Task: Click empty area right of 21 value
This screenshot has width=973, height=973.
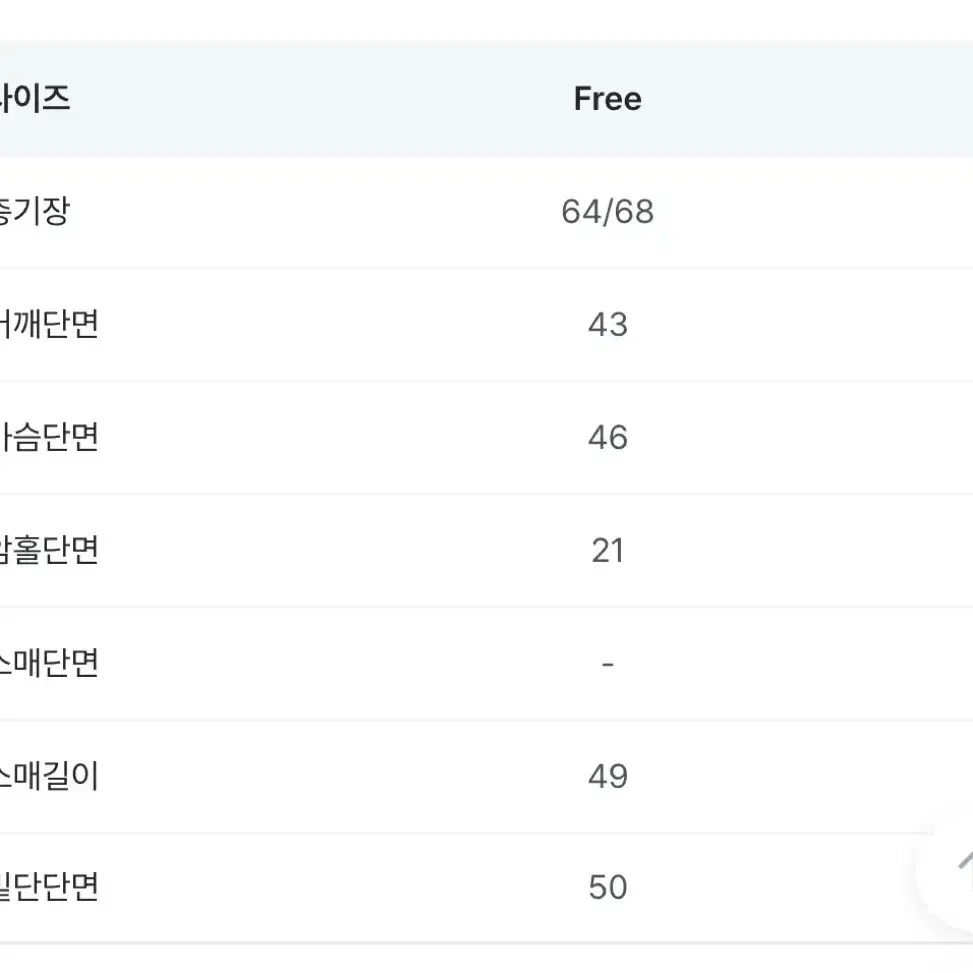Action: (800, 550)
